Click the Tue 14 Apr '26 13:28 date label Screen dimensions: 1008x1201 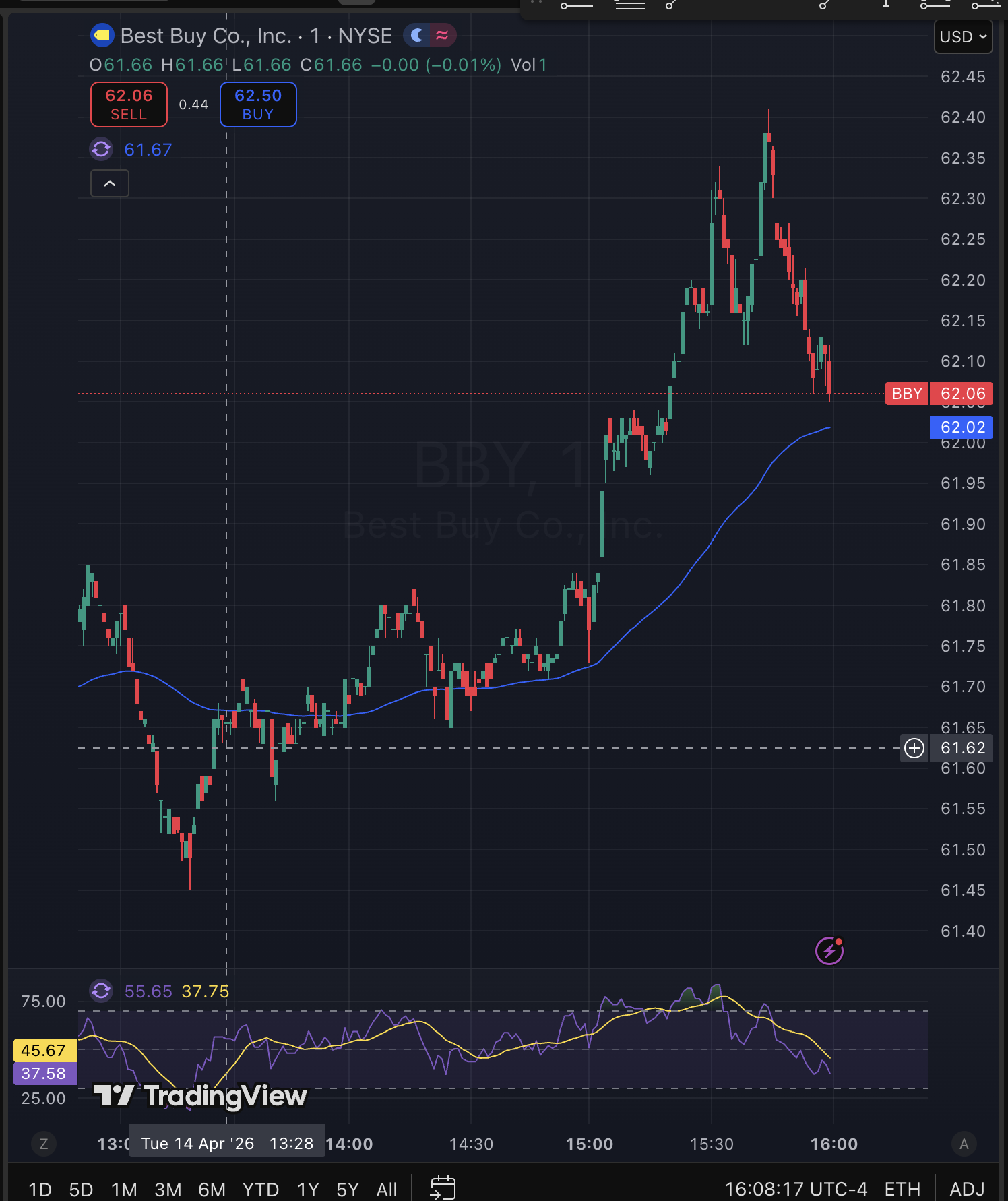coord(227,1144)
